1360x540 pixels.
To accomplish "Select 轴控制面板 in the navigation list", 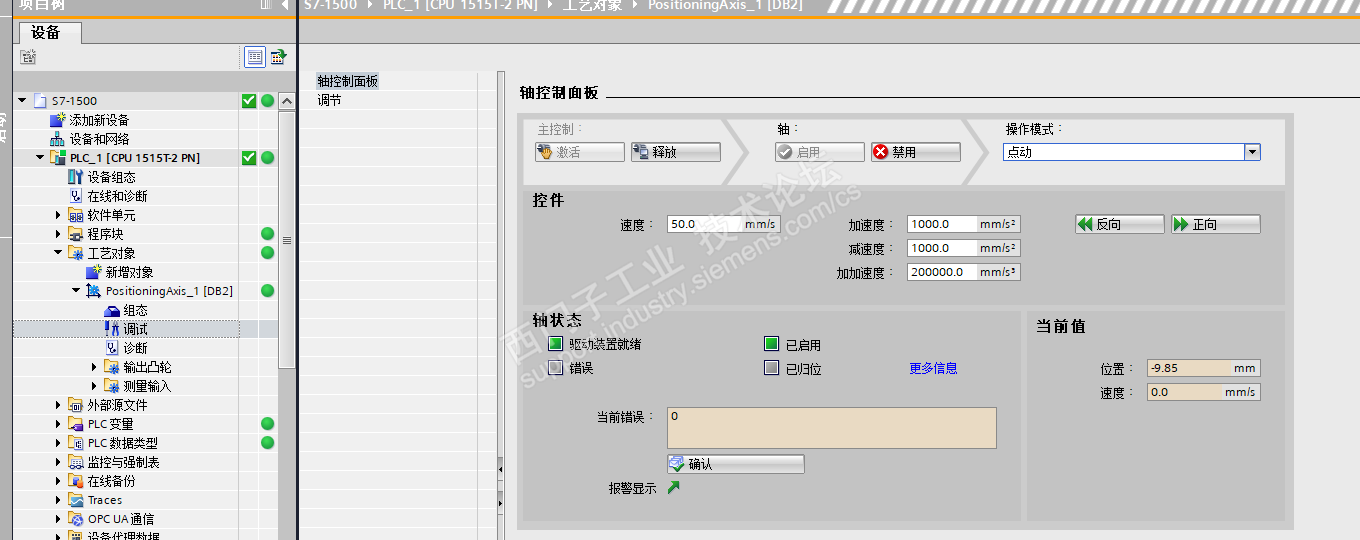I will tap(347, 81).
